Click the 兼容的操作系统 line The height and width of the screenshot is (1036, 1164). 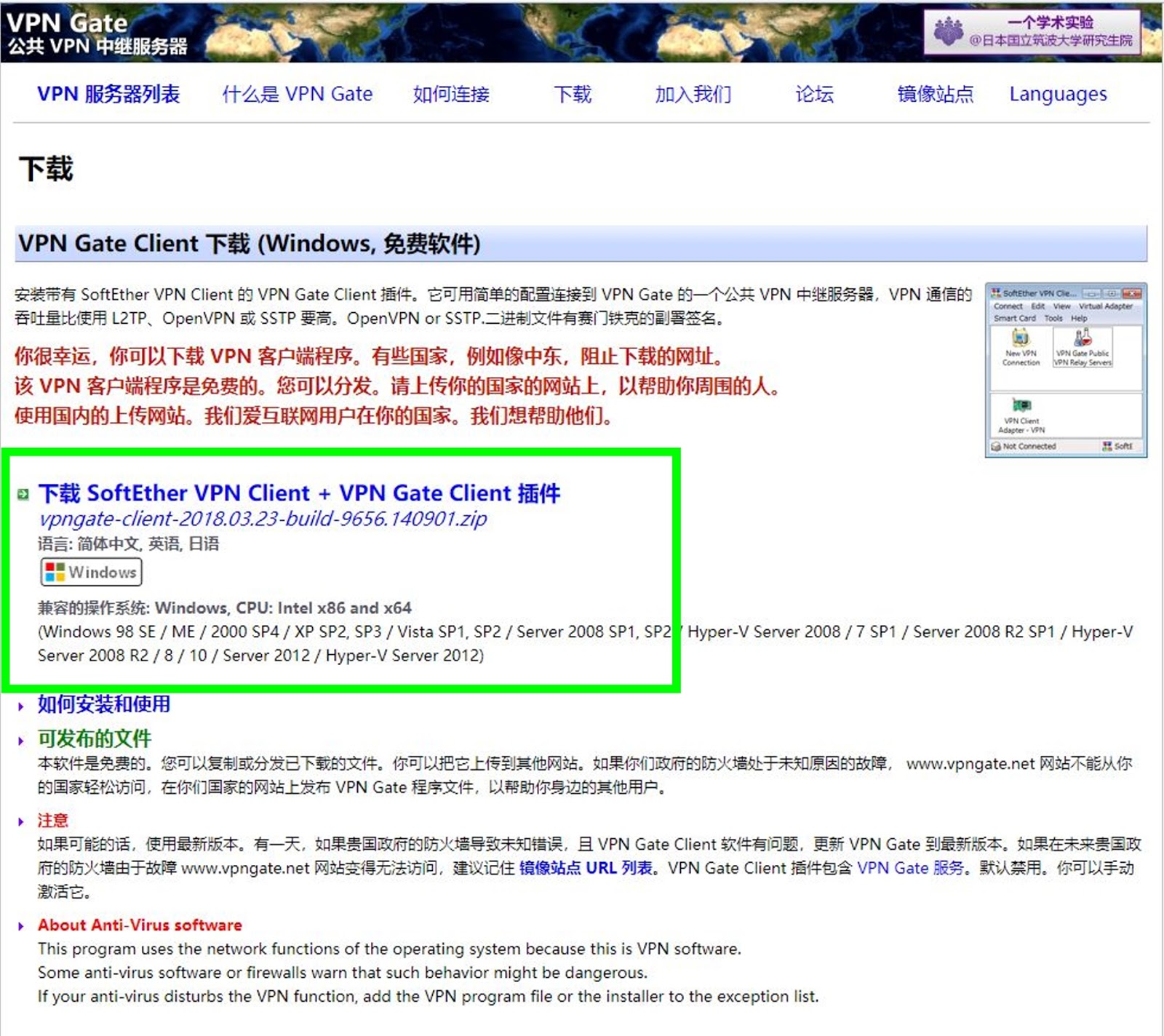(x=225, y=607)
